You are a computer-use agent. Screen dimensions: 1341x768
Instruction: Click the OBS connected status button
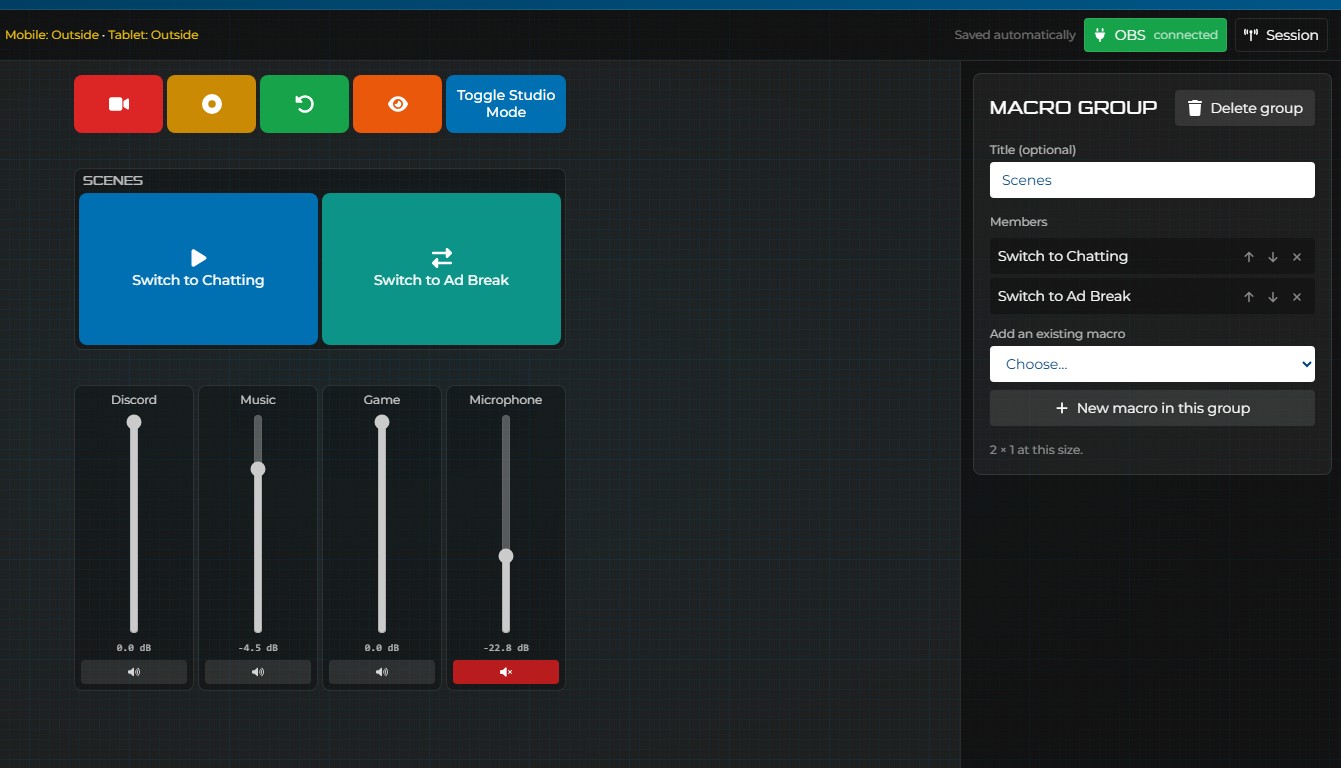1155,35
